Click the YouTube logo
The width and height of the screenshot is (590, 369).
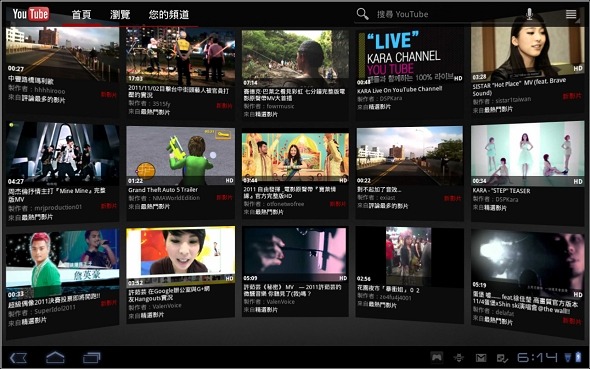(30, 14)
